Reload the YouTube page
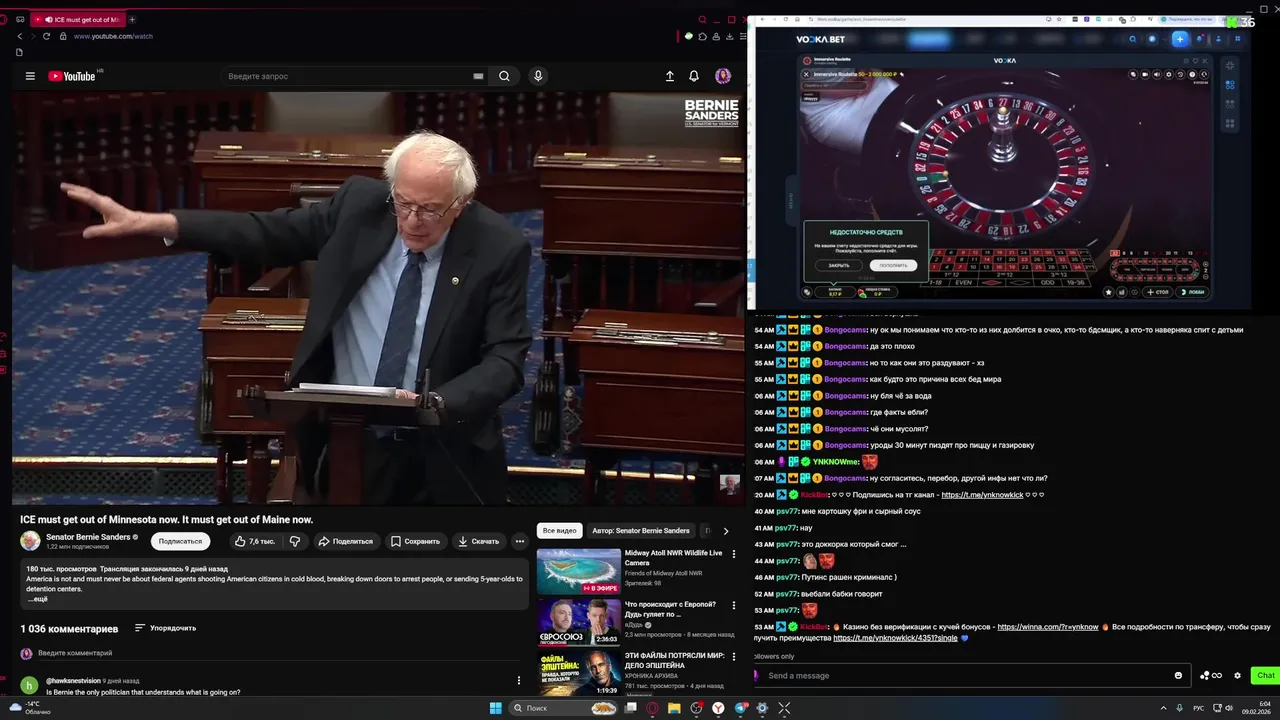Image resolution: width=1280 pixels, height=720 pixels. (x=46, y=36)
